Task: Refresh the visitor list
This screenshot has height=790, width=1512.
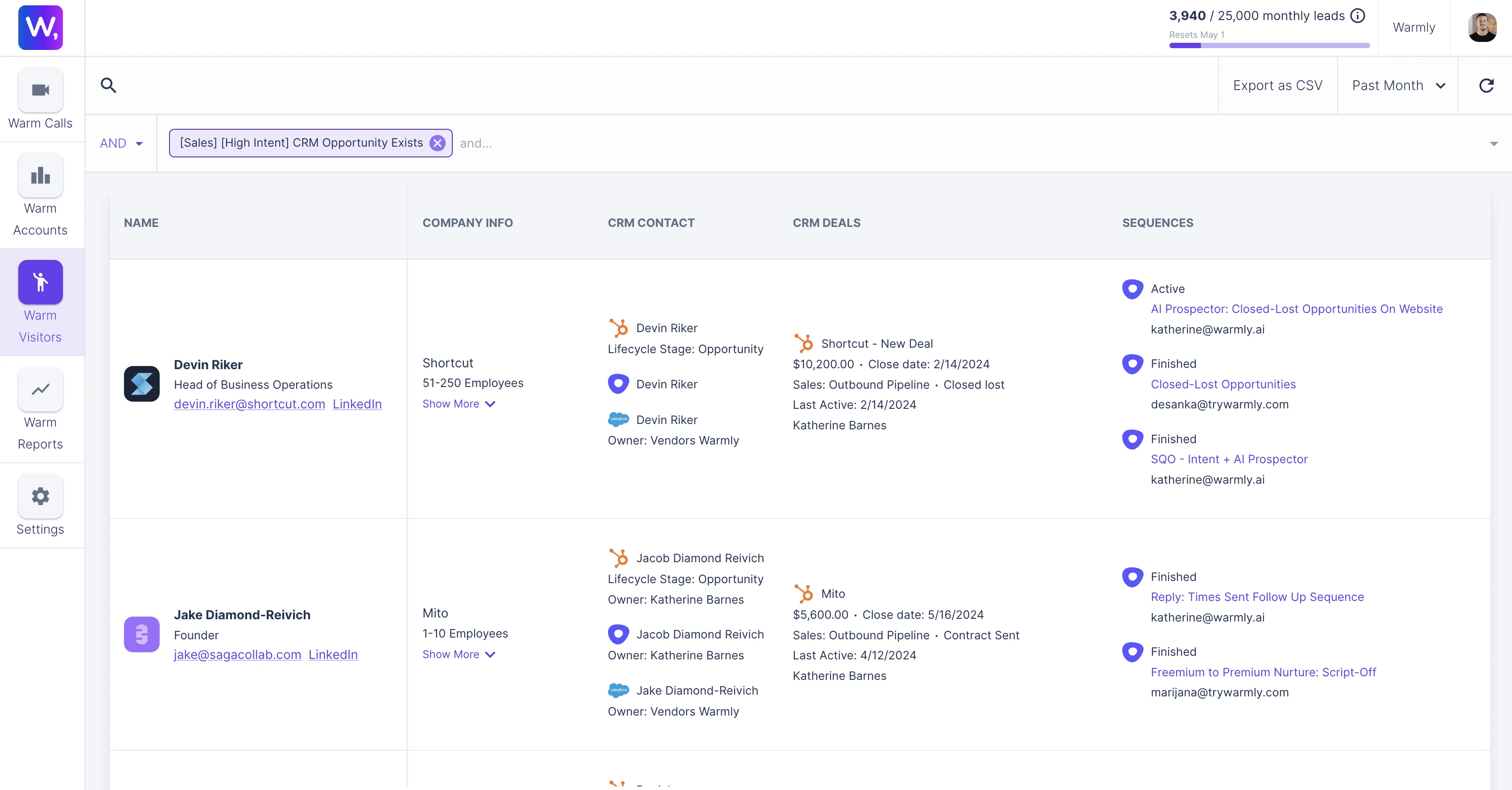Action: [1486, 86]
